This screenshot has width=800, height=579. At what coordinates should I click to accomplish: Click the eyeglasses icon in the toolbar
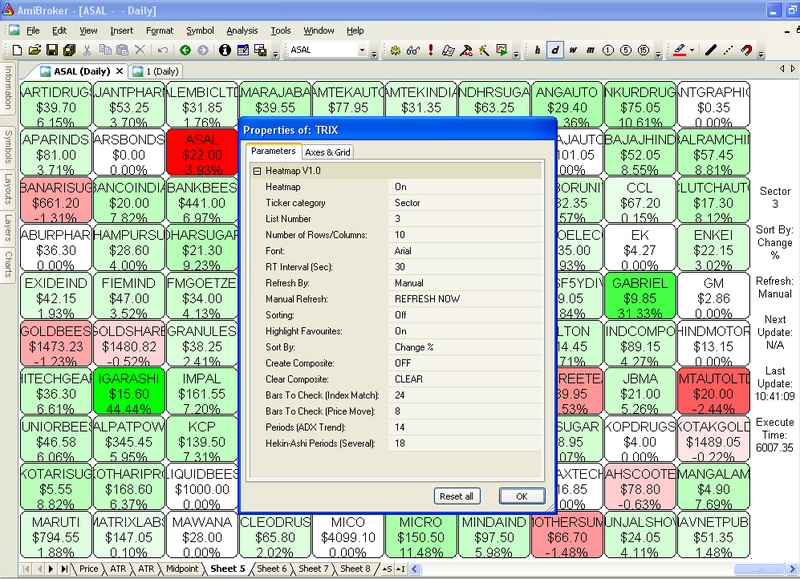tap(413, 50)
